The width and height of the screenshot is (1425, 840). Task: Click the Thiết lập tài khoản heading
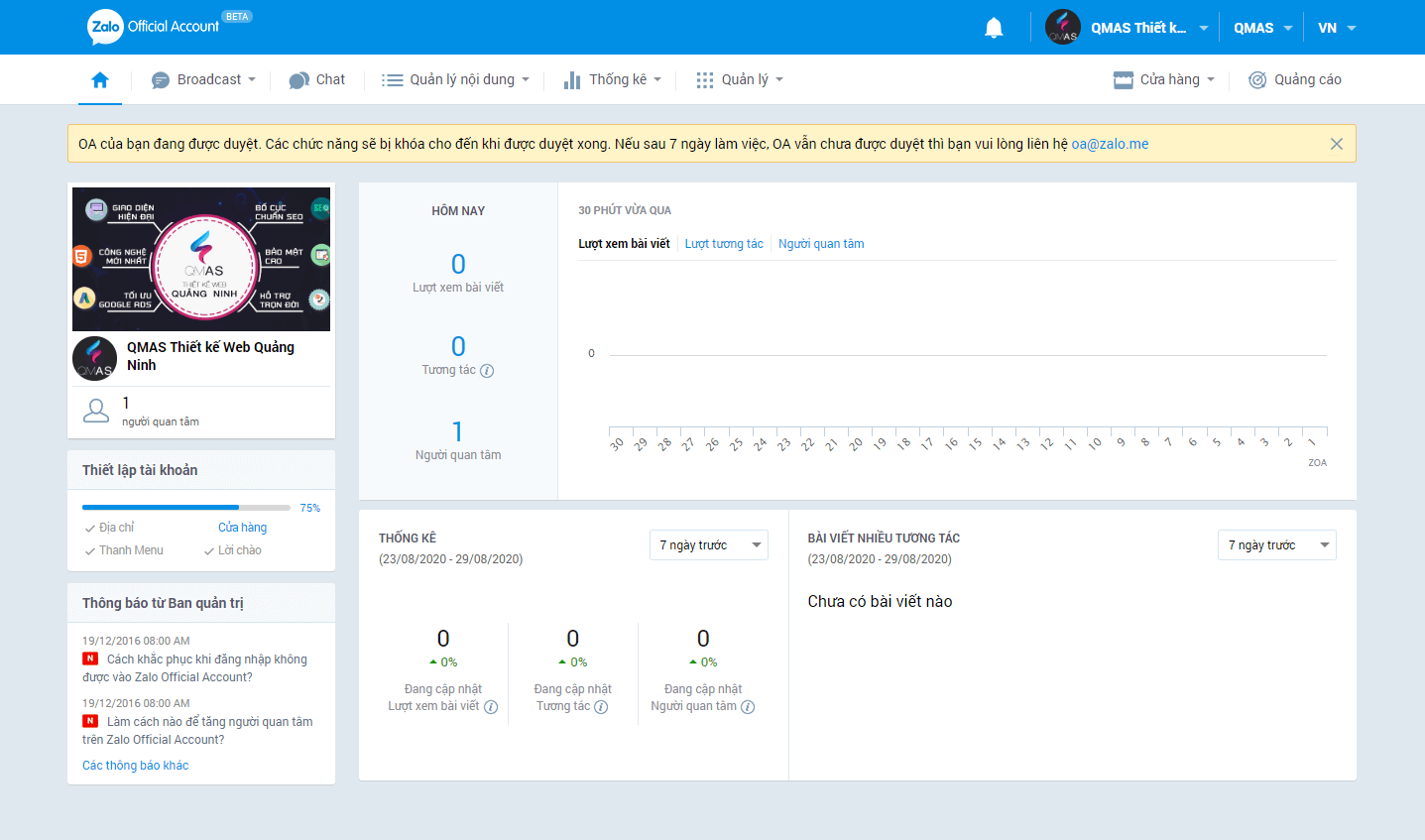(x=140, y=470)
